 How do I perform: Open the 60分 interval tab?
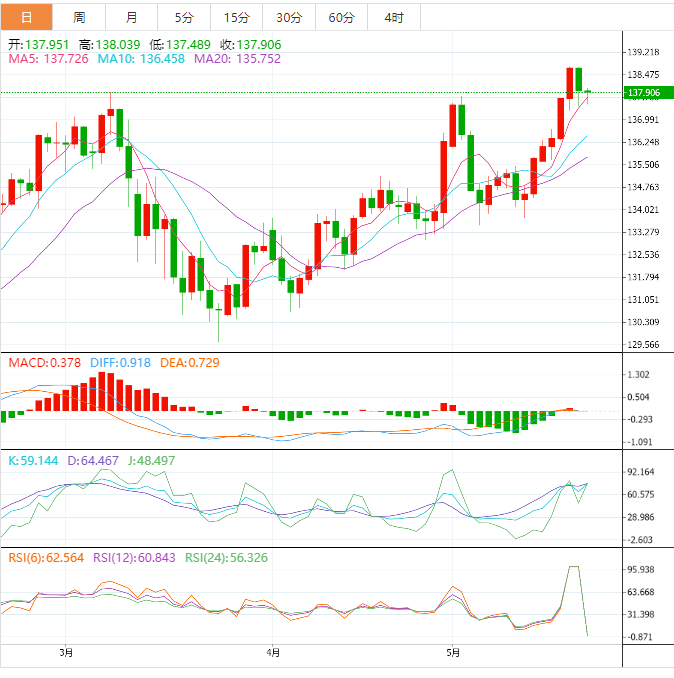(341, 17)
